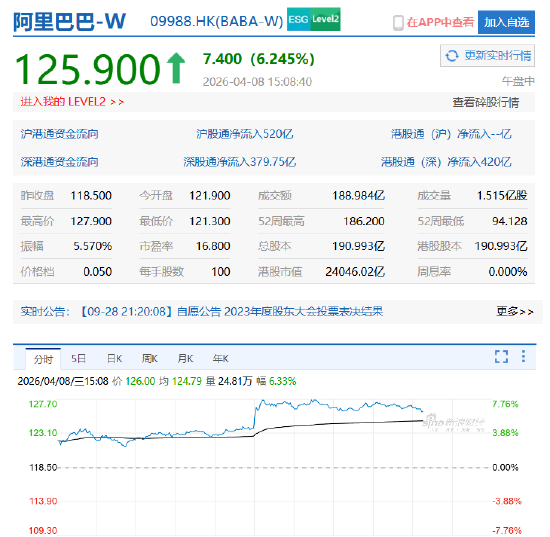Viewport: 550px width, 537px height.
Task: Click 今开盘 value 121.900
Action: 210,195
